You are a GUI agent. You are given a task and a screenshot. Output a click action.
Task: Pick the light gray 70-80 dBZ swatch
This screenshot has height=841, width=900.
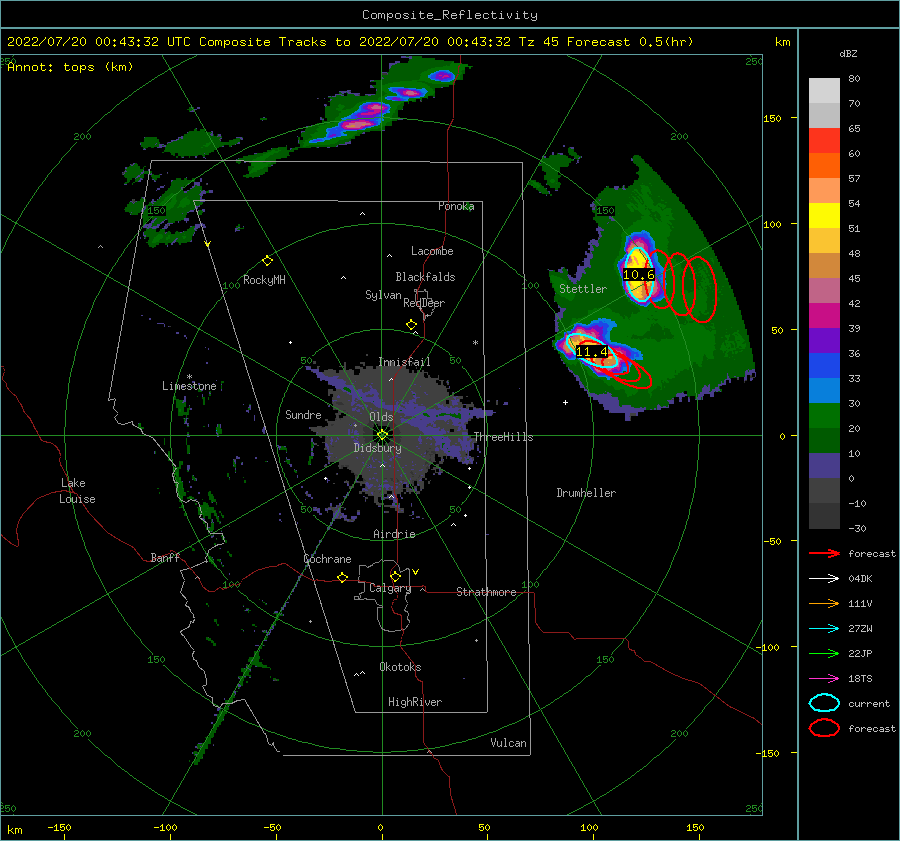pyautogui.click(x=824, y=91)
